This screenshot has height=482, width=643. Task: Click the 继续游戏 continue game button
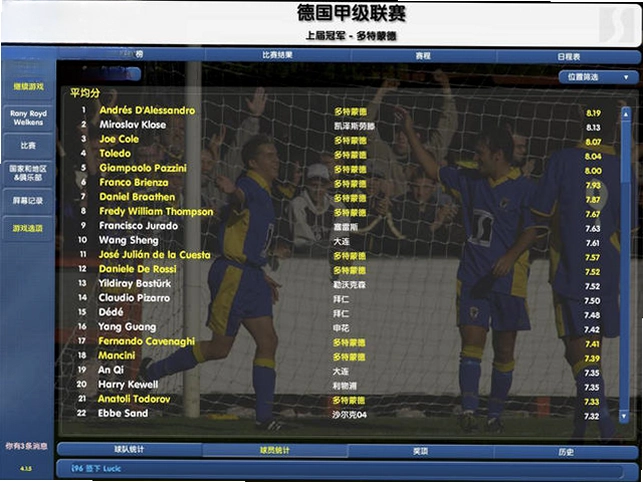pyautogui.click(x=28, y=86)
